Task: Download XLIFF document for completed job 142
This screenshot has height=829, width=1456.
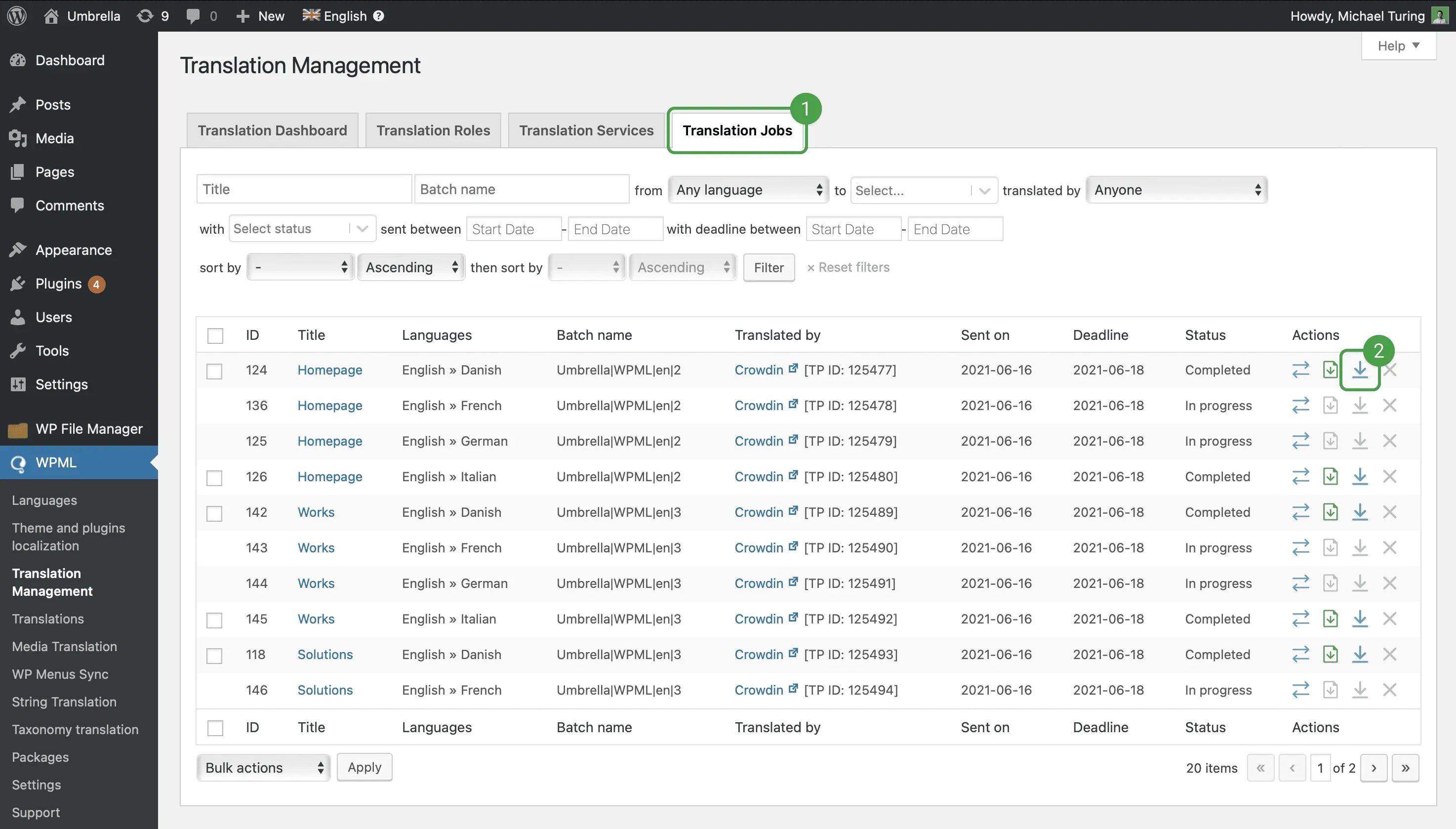Action: pyautogui.click(x=1331, y=512)
